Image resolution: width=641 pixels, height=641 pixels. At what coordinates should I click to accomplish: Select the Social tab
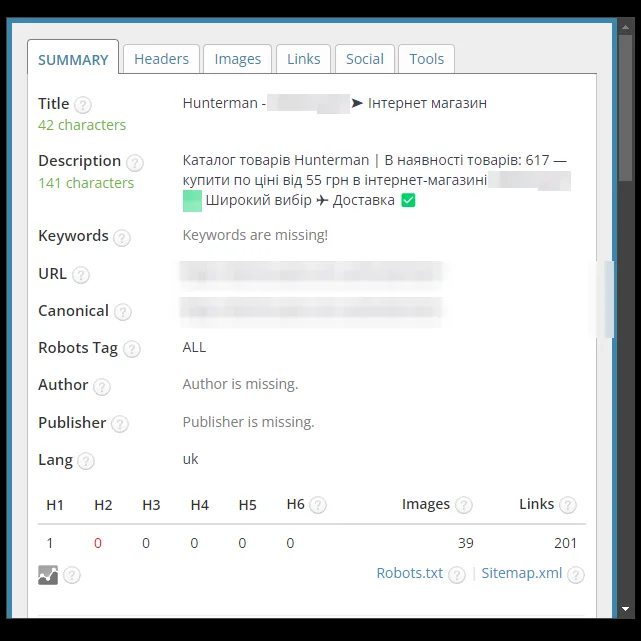365,59
